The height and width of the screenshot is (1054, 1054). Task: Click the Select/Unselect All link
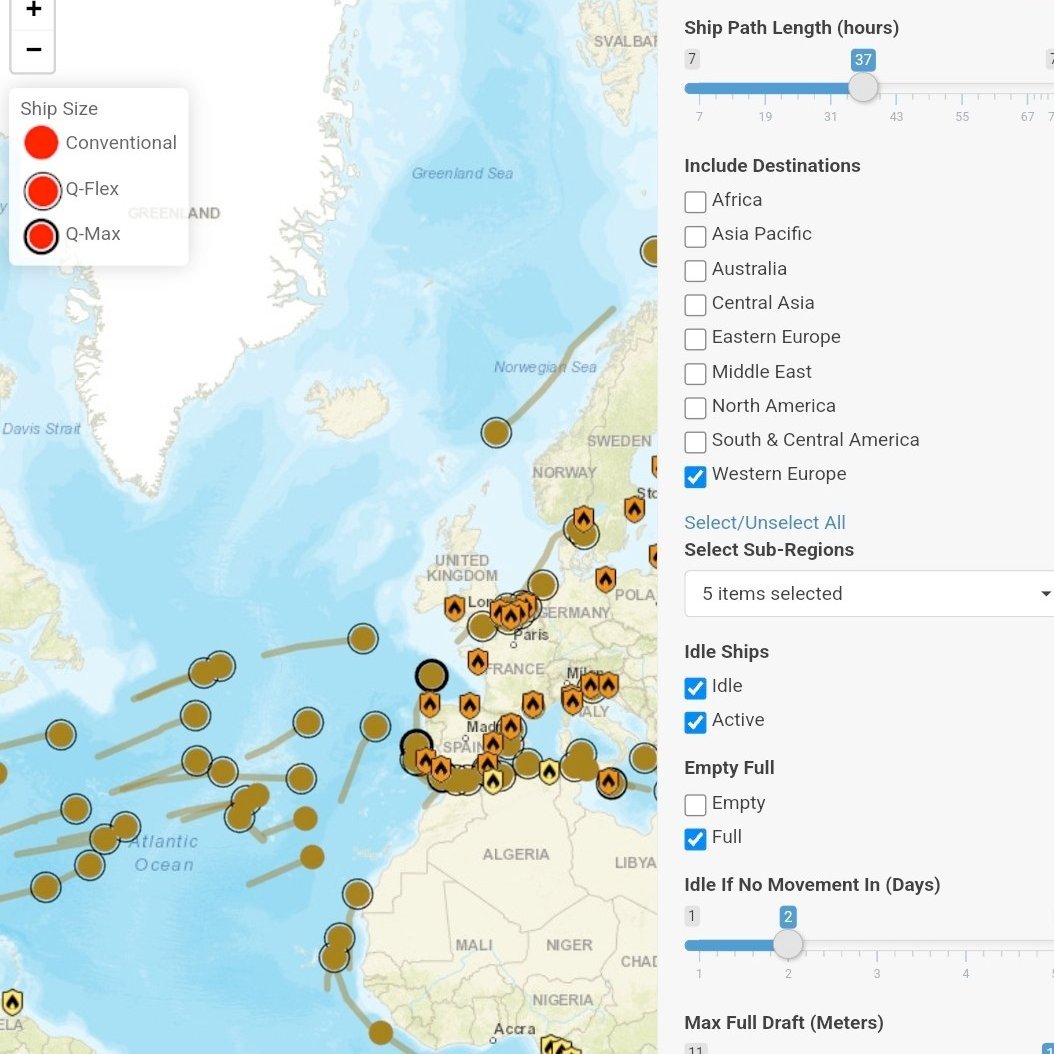tap(764, 522)
